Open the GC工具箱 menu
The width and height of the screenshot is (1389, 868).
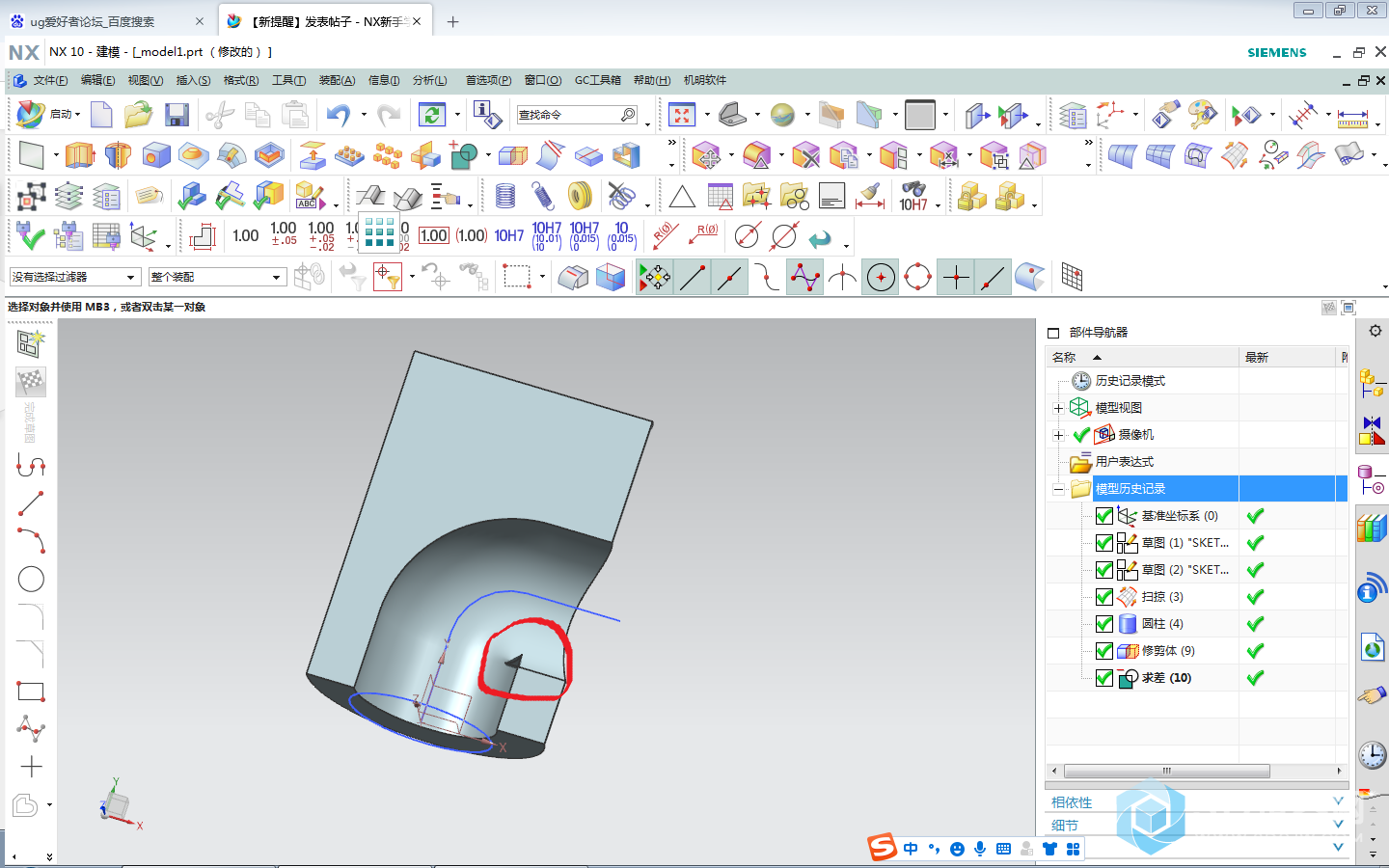pos(598,80)
